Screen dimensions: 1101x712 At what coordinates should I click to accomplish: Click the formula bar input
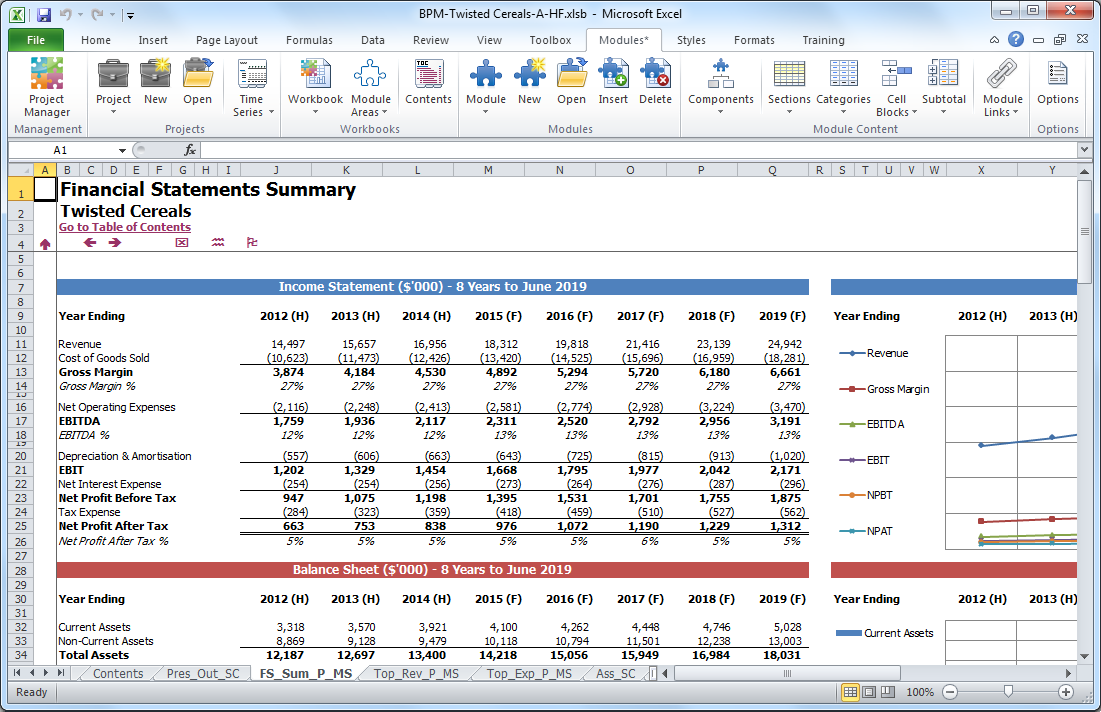(x=639, y=150)
